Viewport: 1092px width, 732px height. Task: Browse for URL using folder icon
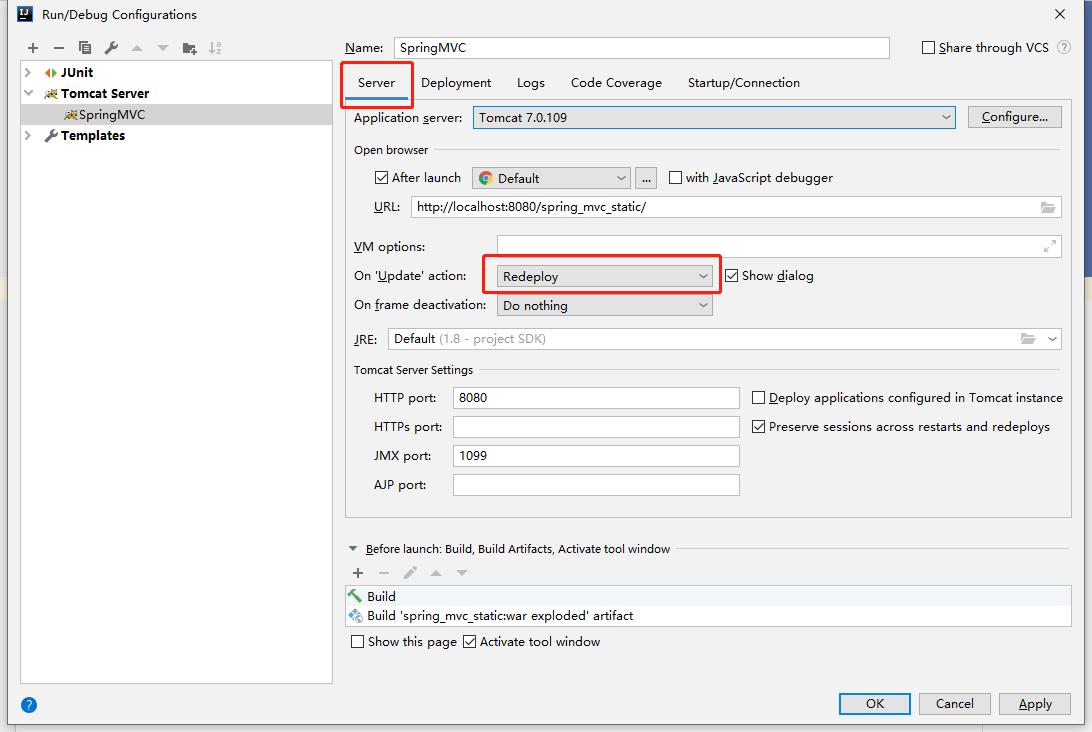[x=1047, y=208]
